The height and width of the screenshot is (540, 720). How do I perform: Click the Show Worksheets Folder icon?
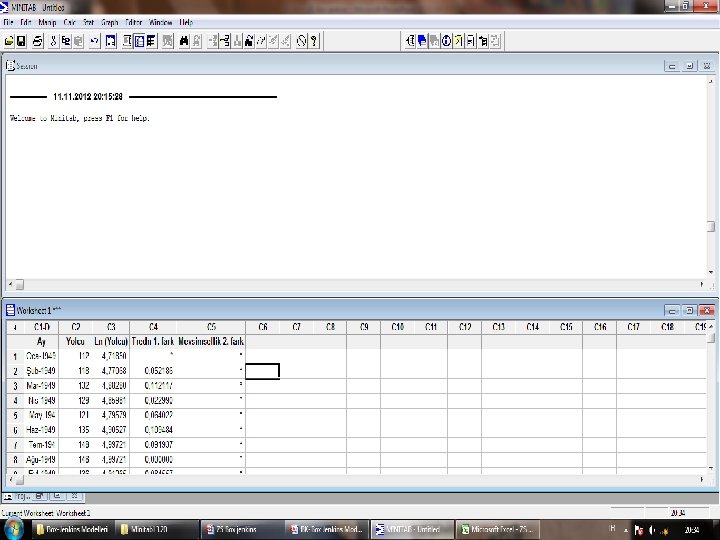pos(422,41)
